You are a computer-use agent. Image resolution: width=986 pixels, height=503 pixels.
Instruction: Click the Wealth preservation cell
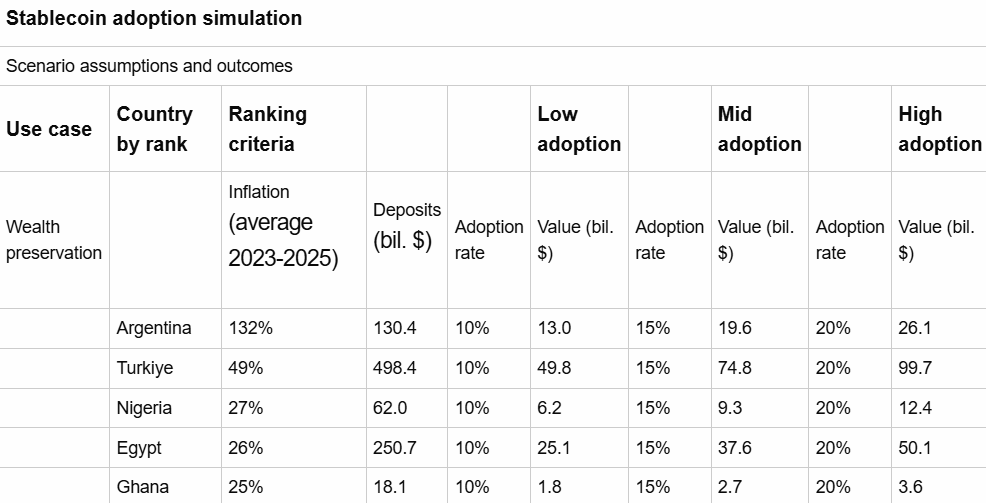(x=54, y=240)
